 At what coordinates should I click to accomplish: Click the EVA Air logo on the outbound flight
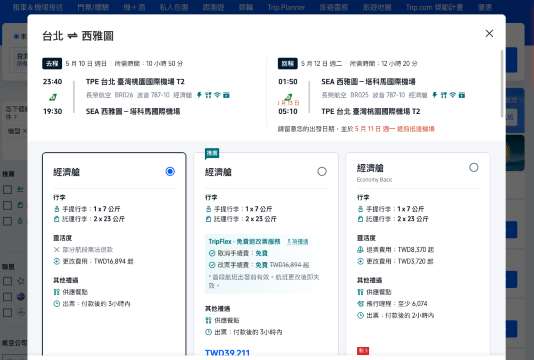(52, 97)
